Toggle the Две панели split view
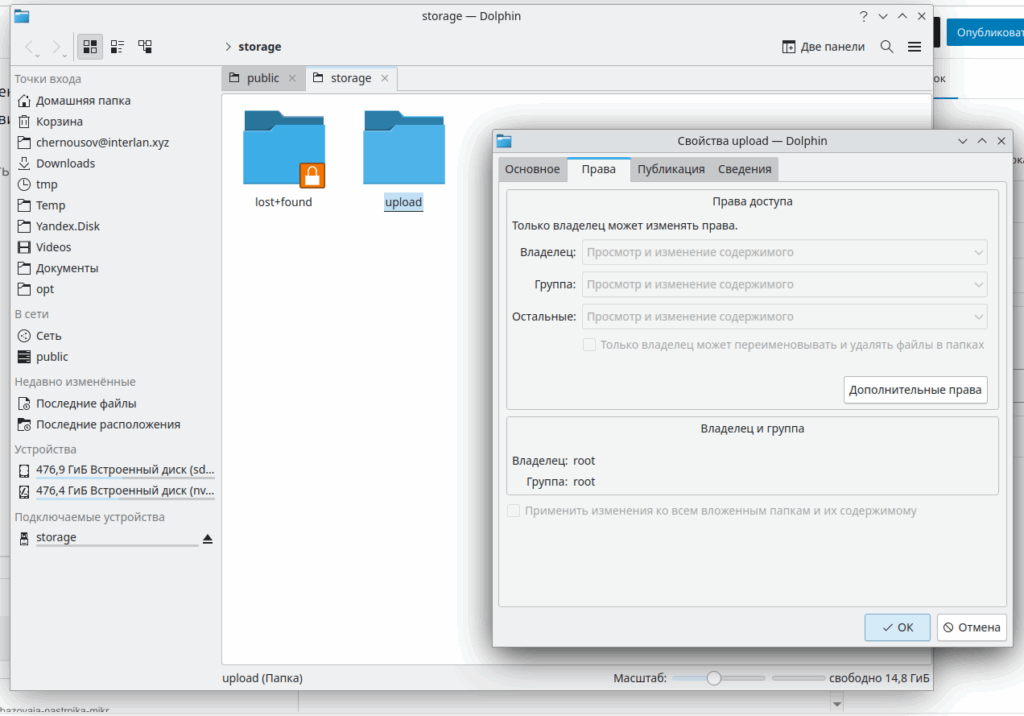The image size is (1024, 716). click(x=822, y=47)
